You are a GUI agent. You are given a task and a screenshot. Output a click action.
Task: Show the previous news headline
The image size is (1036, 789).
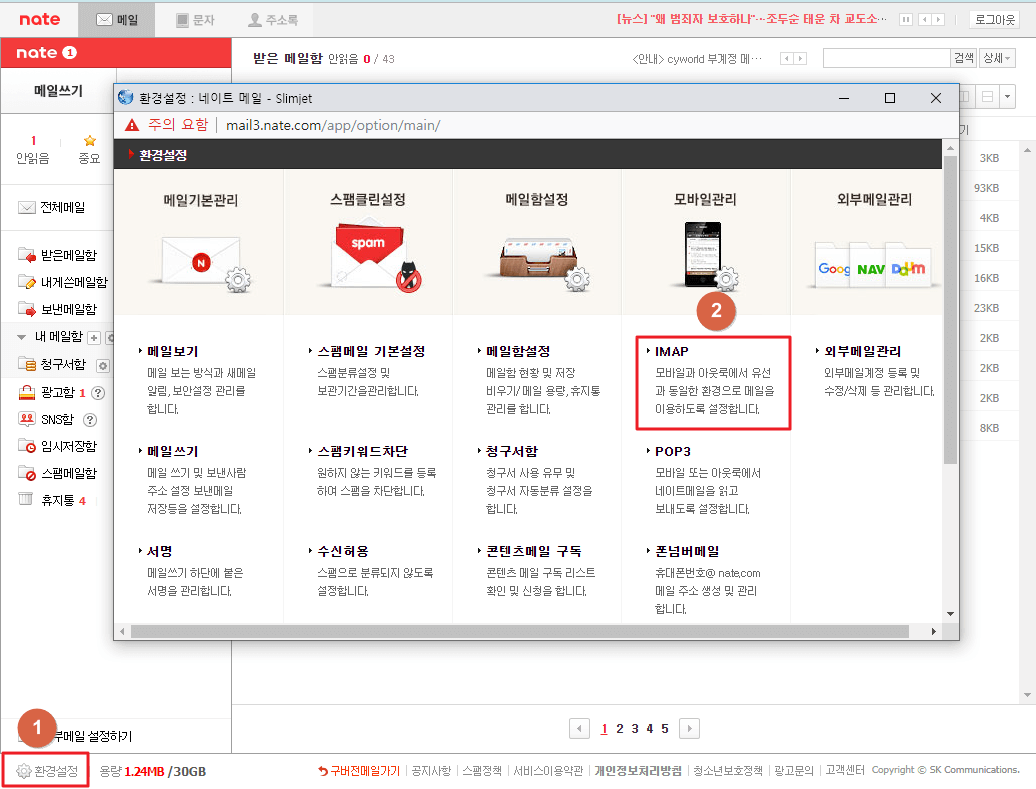pyautogui.click(x=924, y=20)
